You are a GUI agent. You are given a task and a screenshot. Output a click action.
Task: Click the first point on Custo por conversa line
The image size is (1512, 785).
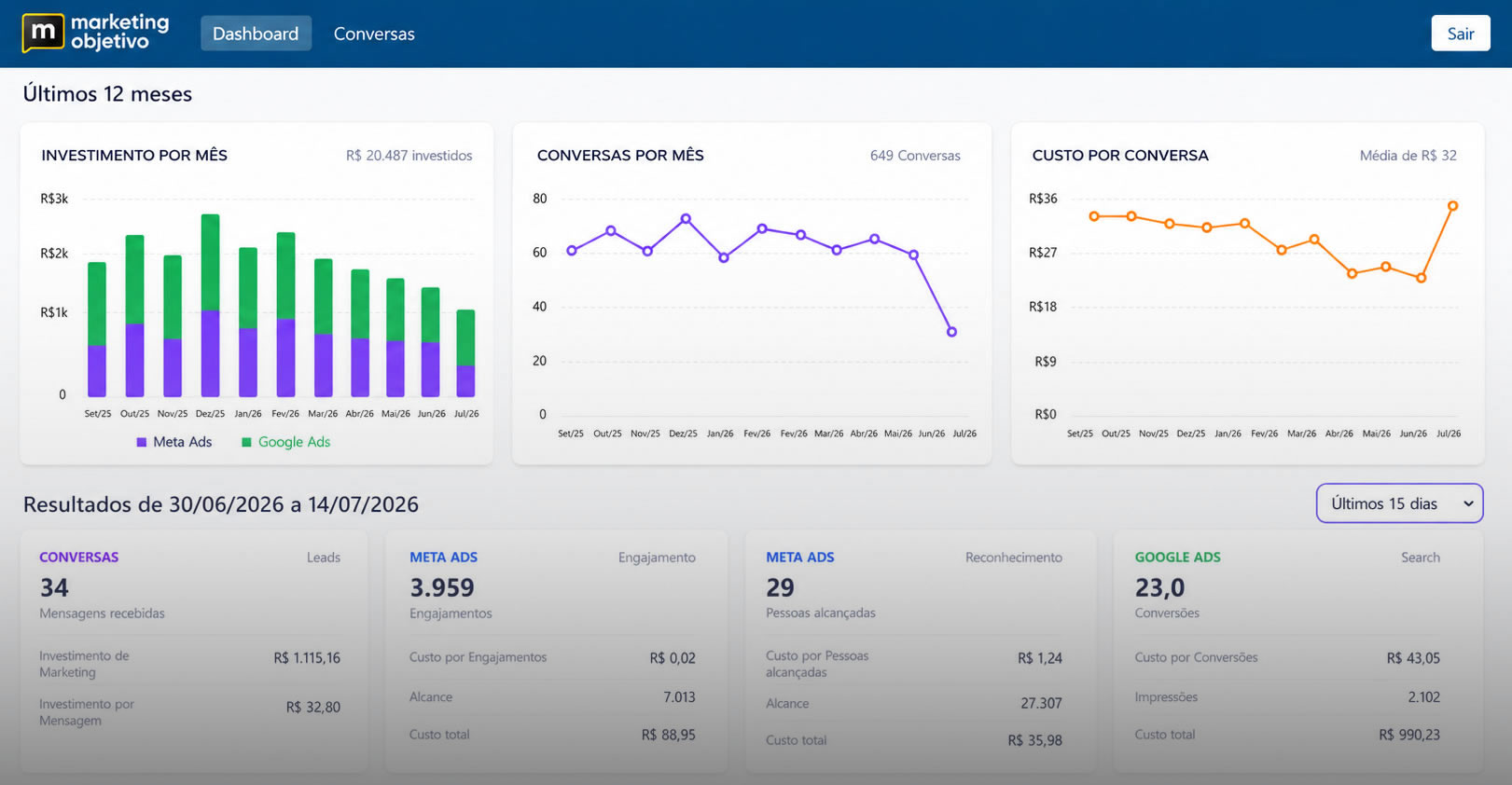1094,216
